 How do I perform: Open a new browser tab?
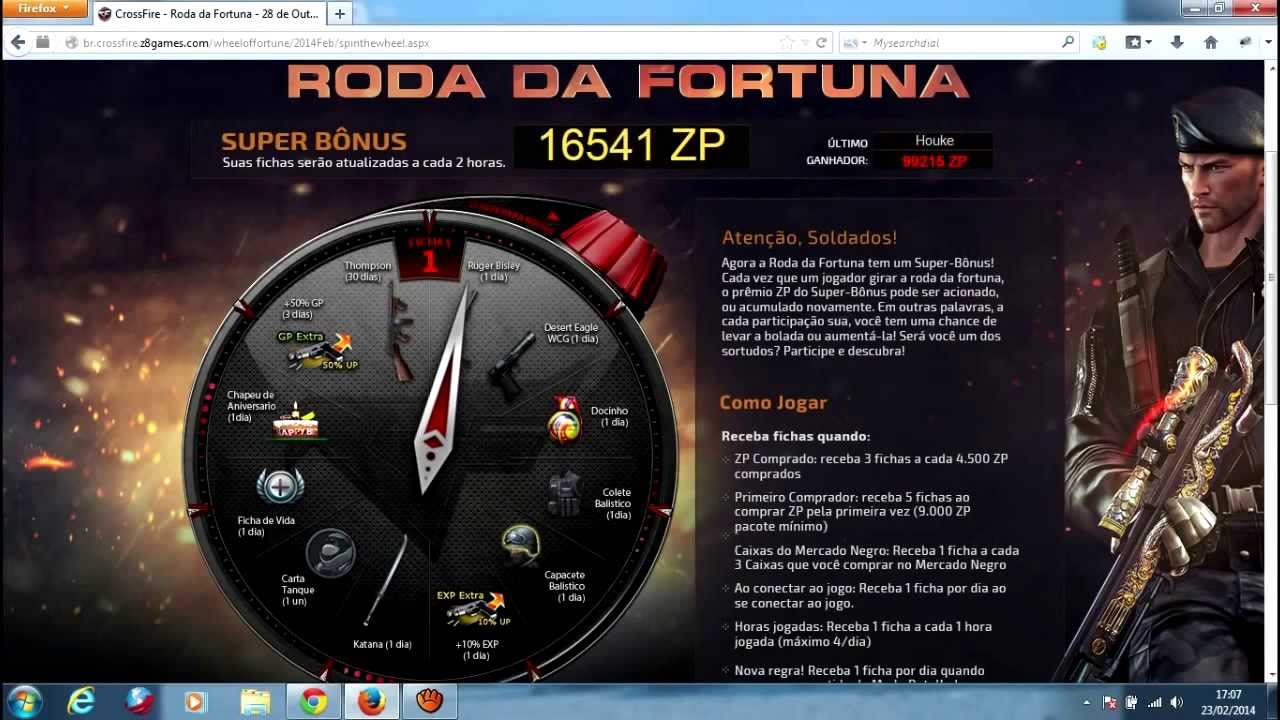coord(340,14)
